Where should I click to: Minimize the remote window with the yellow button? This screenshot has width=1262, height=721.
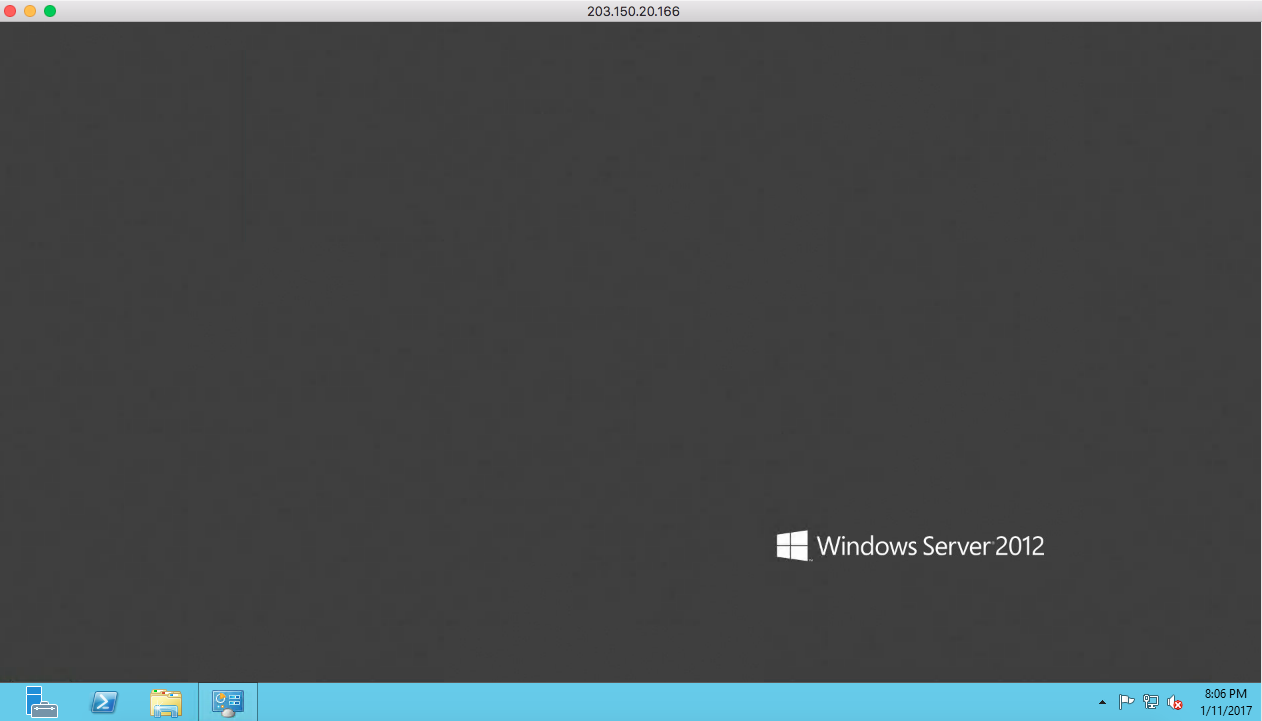[x=30, y=11]
